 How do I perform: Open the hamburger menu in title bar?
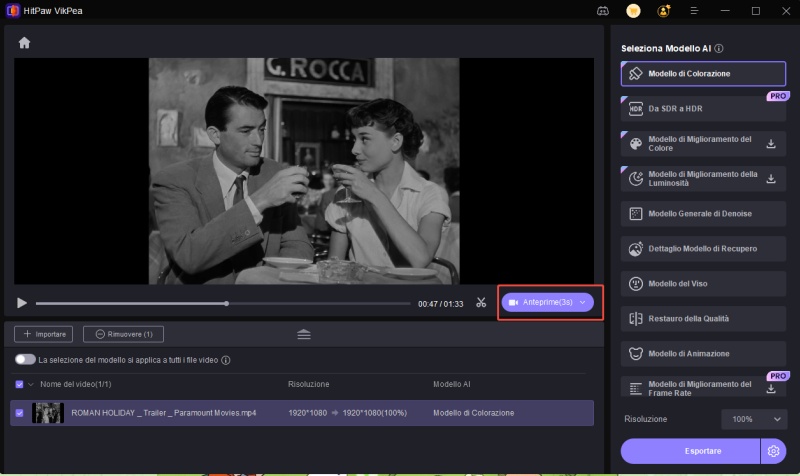[x=694, y=11]
